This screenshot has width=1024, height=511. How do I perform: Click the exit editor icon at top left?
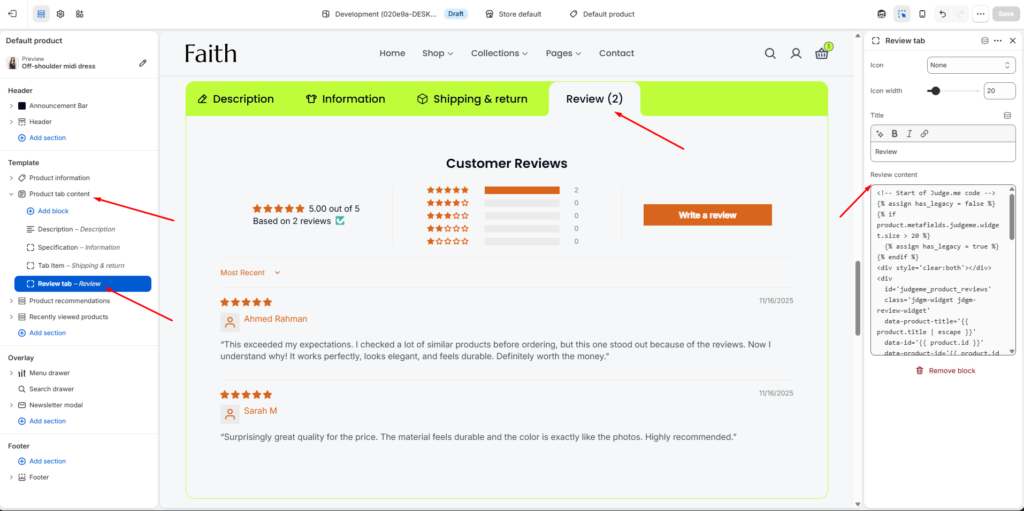click(x=12, y=14)
